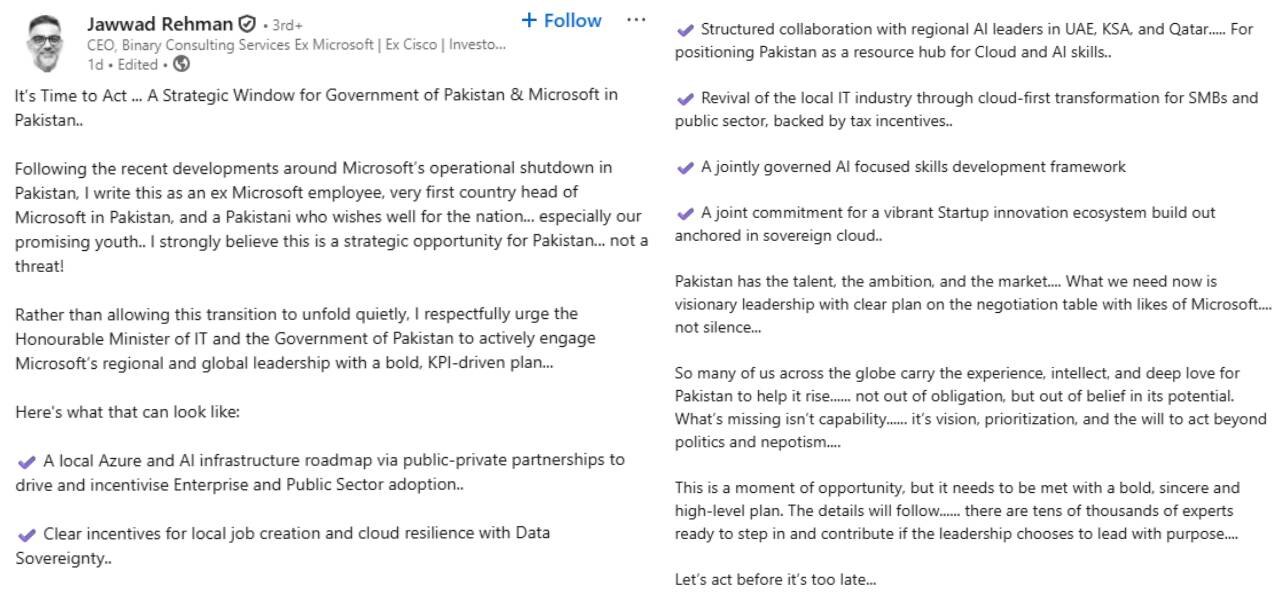Screen dimensions: 1280x608
Task: Click 'Here's what that can look like:' text
Action: [x=127, y=412]
